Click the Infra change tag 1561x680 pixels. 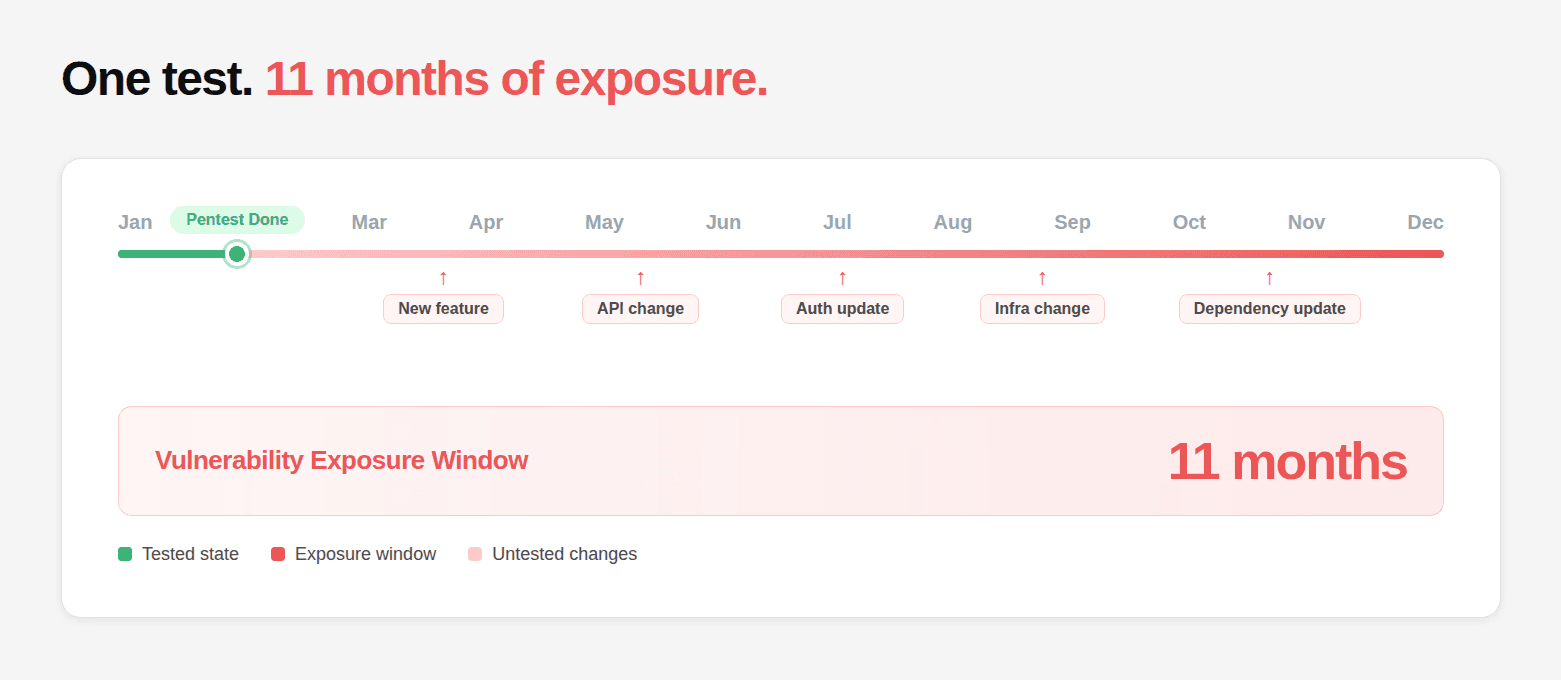tap(1042, 309)
